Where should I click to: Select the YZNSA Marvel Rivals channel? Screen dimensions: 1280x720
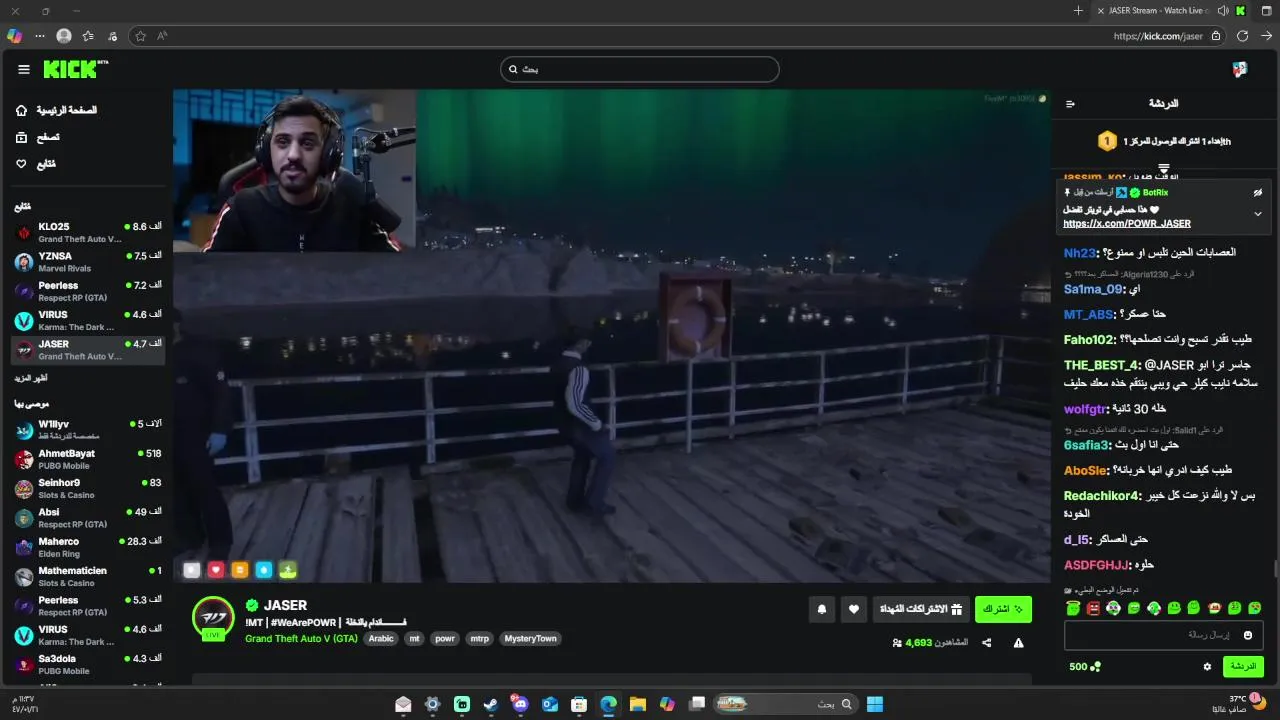point(88,262)
